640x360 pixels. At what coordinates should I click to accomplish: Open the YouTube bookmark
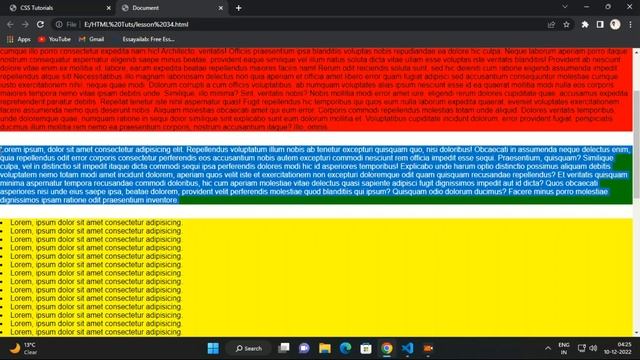pyautogui.click(x=54, y=39)
